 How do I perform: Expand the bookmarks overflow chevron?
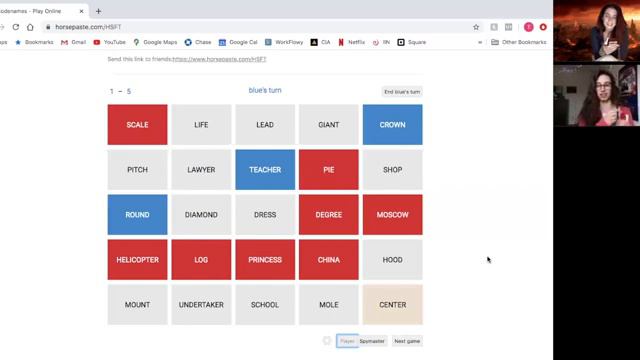[x=480, y=42]
